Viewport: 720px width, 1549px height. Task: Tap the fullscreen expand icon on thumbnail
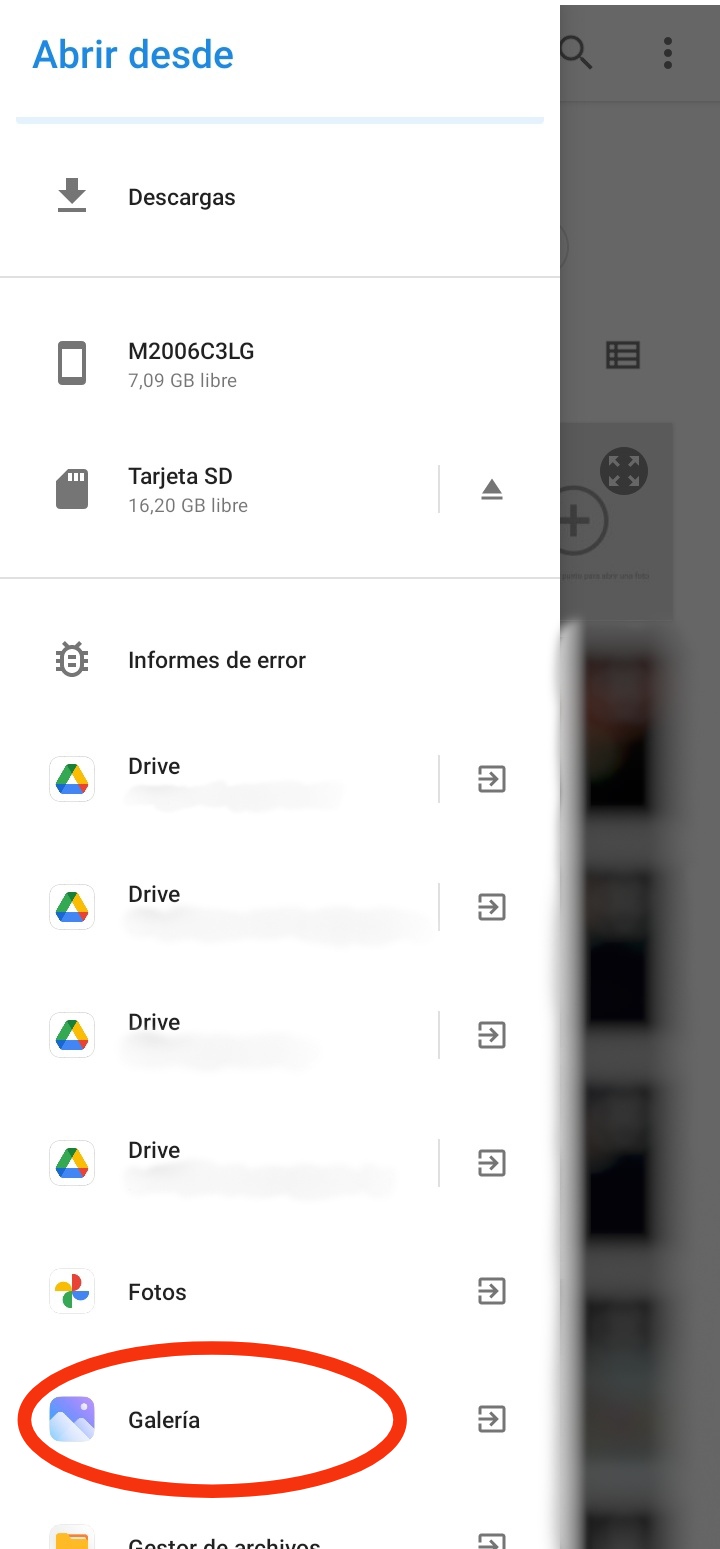(624, 471)
